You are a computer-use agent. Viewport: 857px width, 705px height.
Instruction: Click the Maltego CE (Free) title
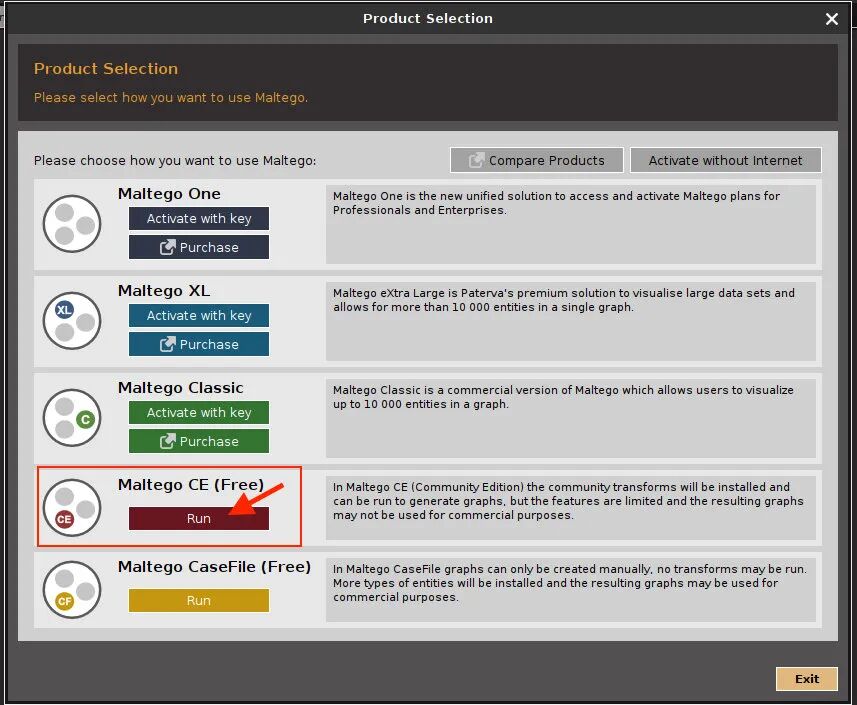click(191, 485)
